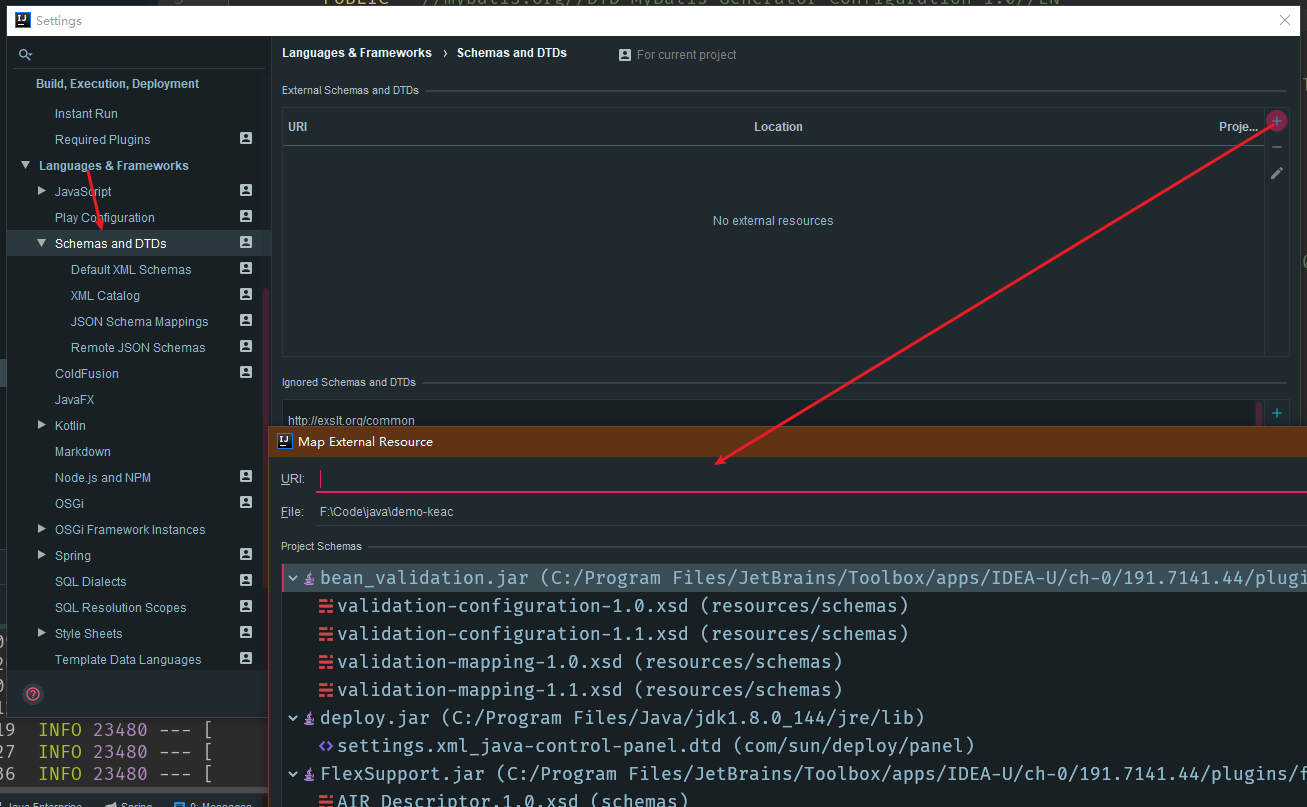Viewport: 1307px width, 807px height.
Task: Select JavaFX in the settings tree
Action: pyautogui.click(x=75, y=400)
